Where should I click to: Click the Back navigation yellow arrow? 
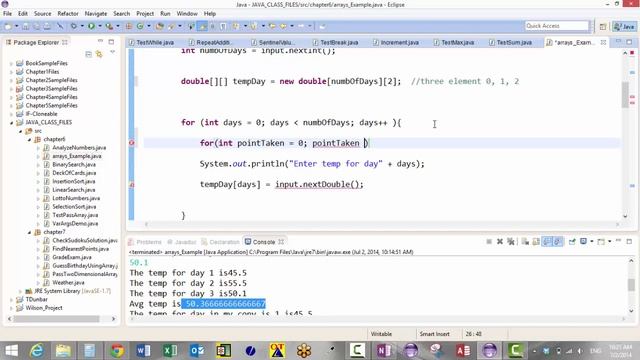[x=282, y=26]
